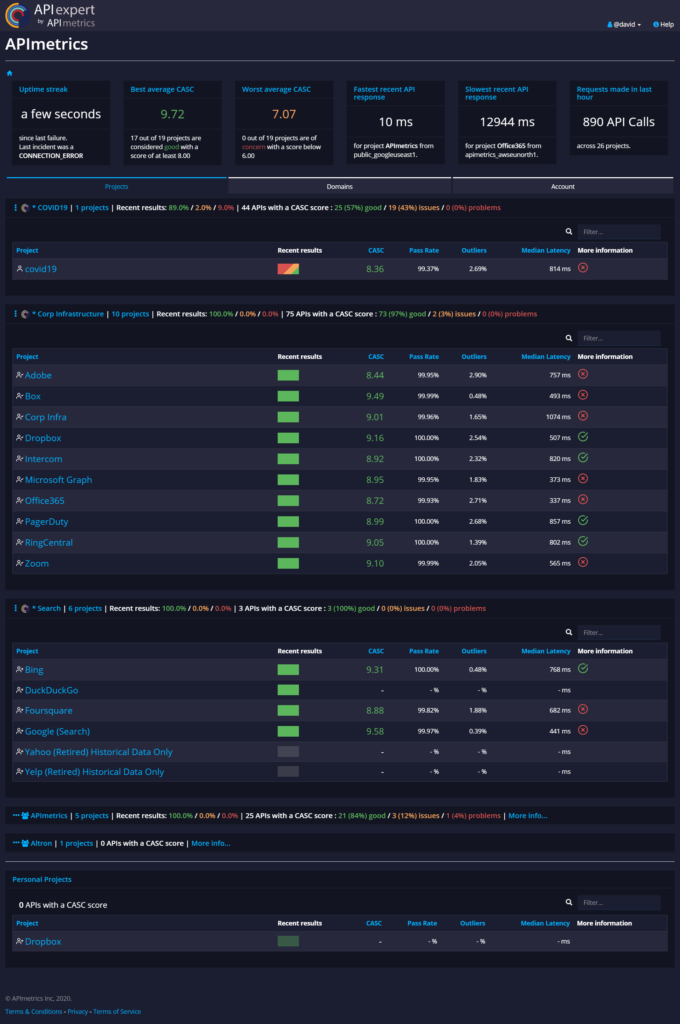This screenshot has width=680, height=1024.
Task: Open the Microsoft Graph project
Action: click(x=58, y=480)
